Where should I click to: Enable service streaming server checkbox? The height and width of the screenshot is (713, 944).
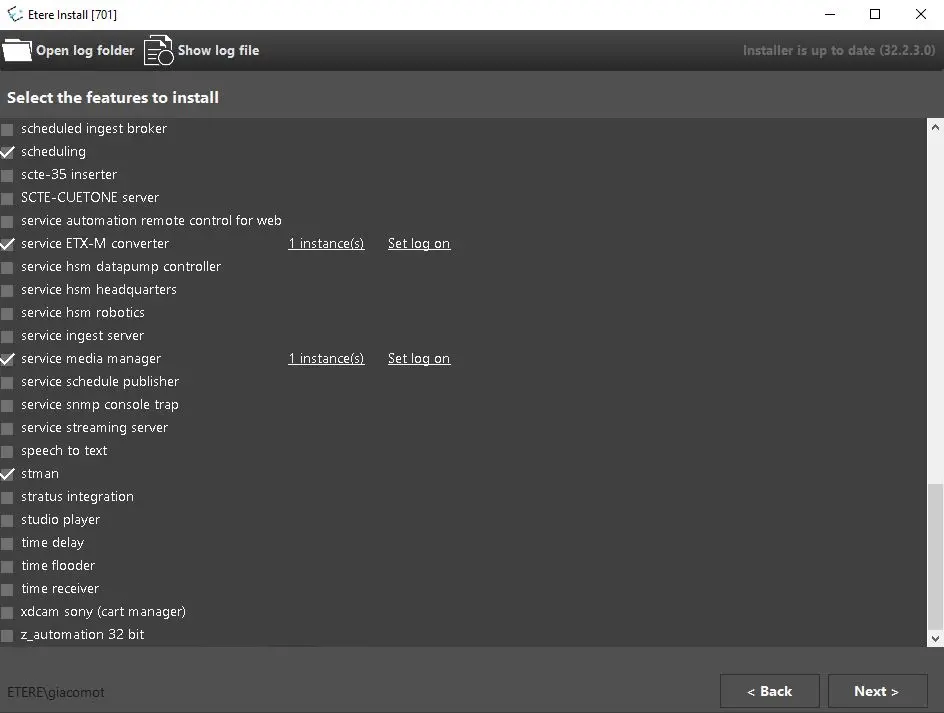[x=8, y=428]
